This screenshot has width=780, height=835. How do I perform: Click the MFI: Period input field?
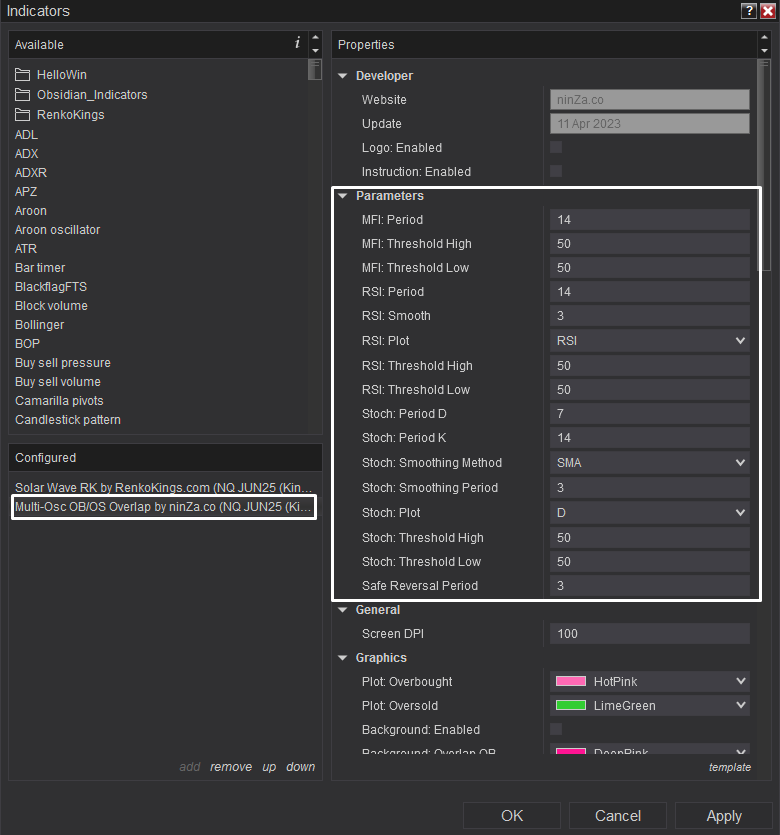(650, 219)
